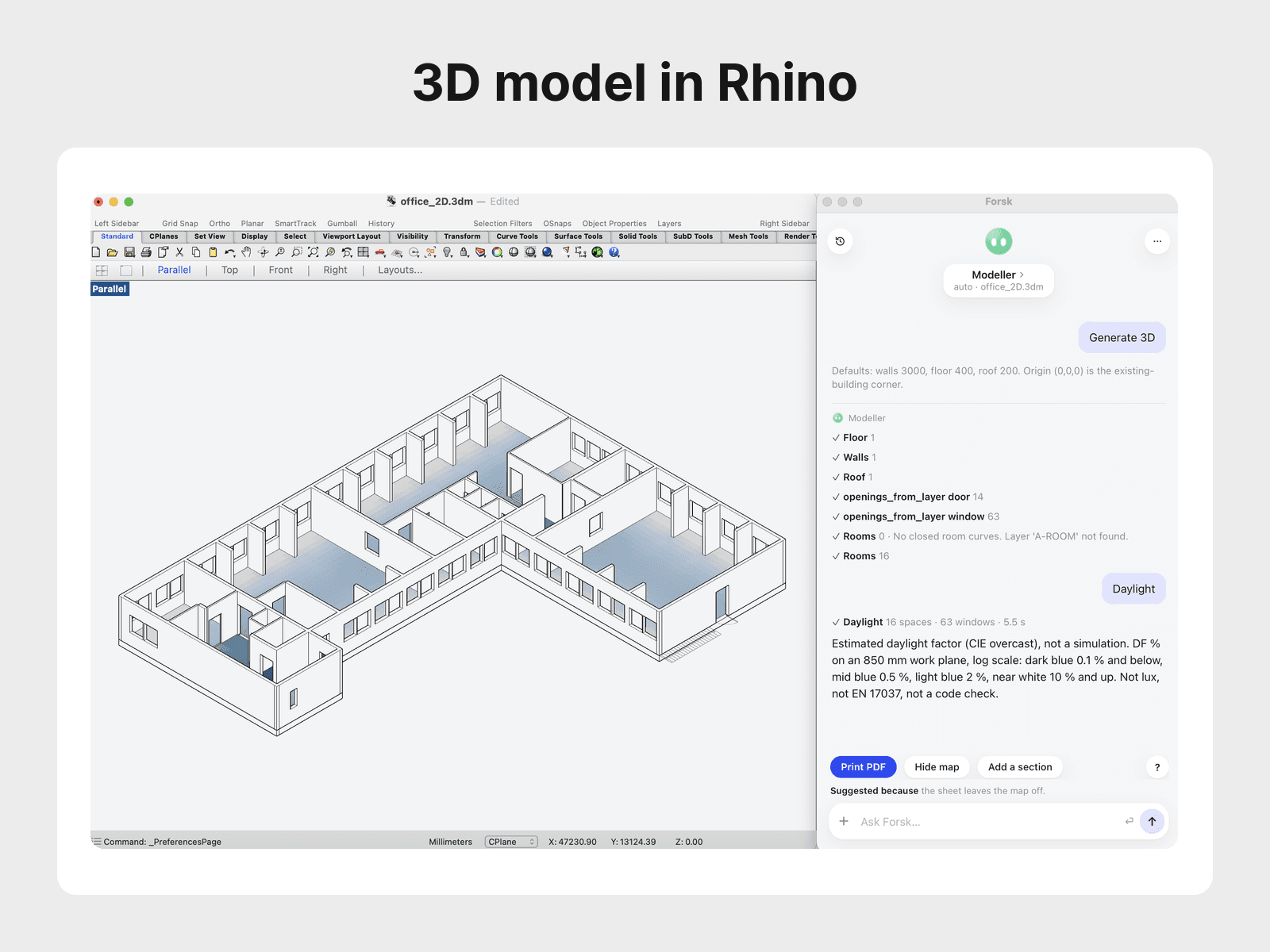1270x952 pixels.
Task: Open the Layouts... viewport option
Action: point(400,270)
